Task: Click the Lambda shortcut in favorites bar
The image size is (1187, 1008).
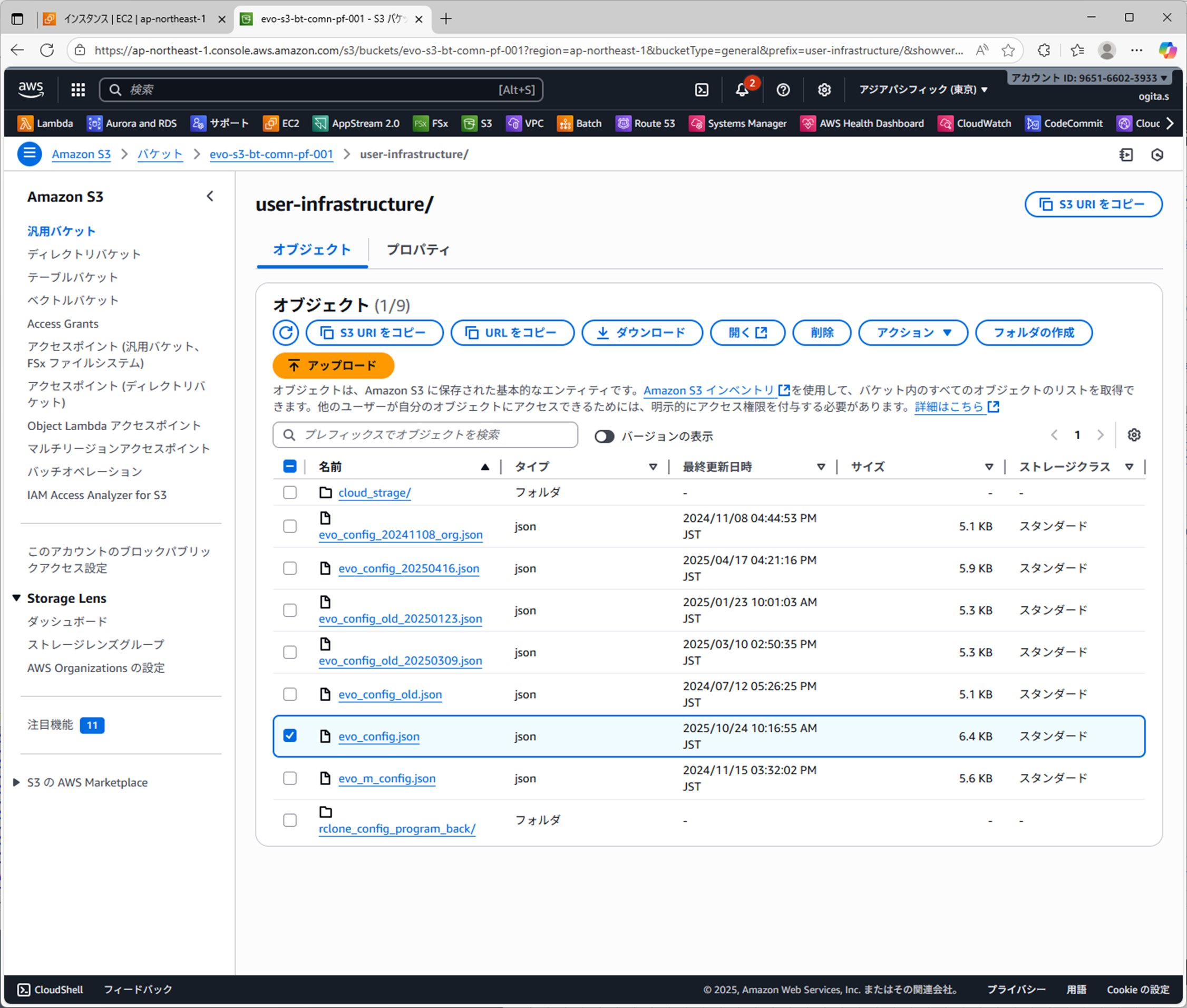Action: [x=46, y=123]
